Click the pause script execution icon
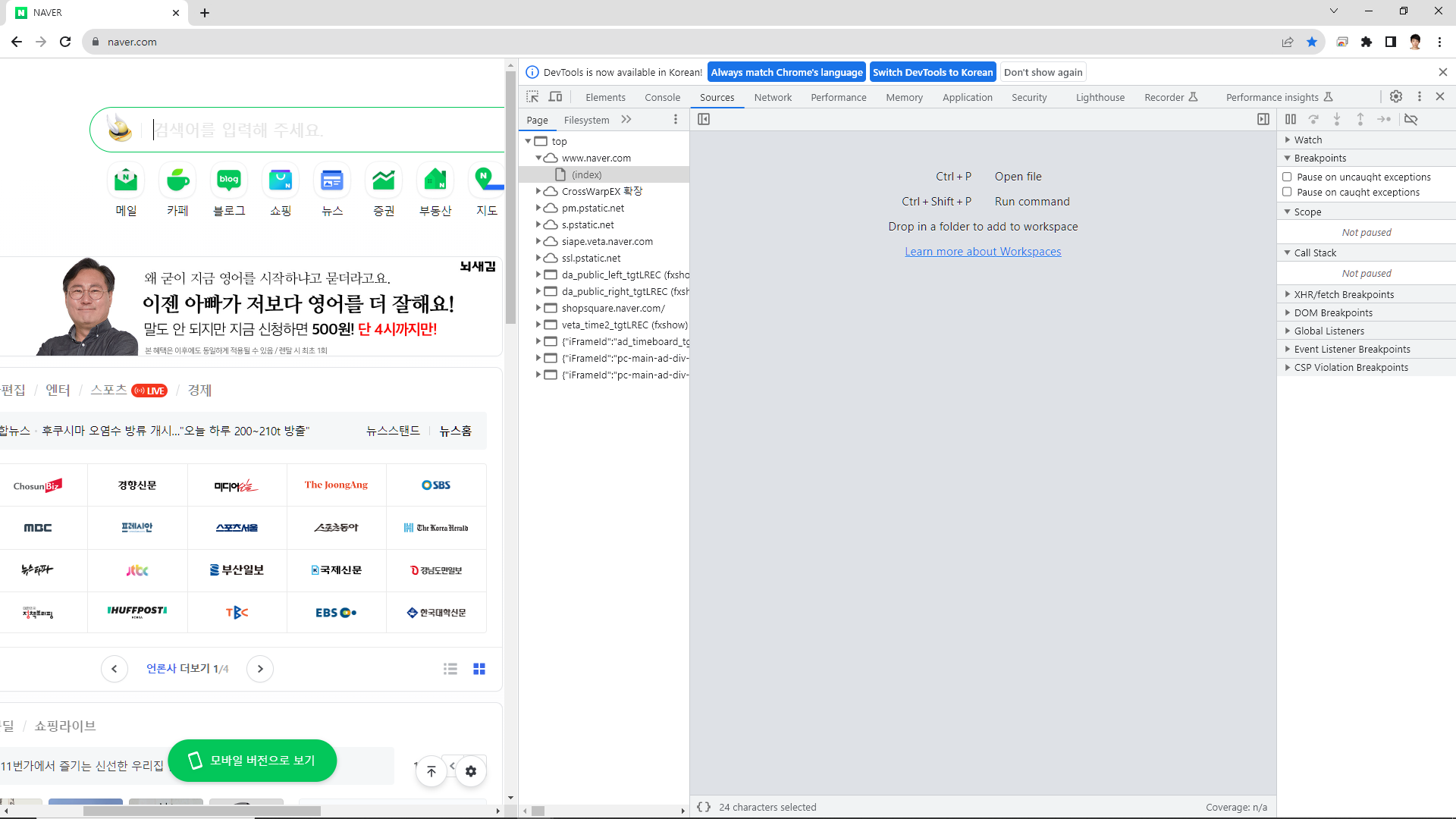 [x=1291, y=119]
